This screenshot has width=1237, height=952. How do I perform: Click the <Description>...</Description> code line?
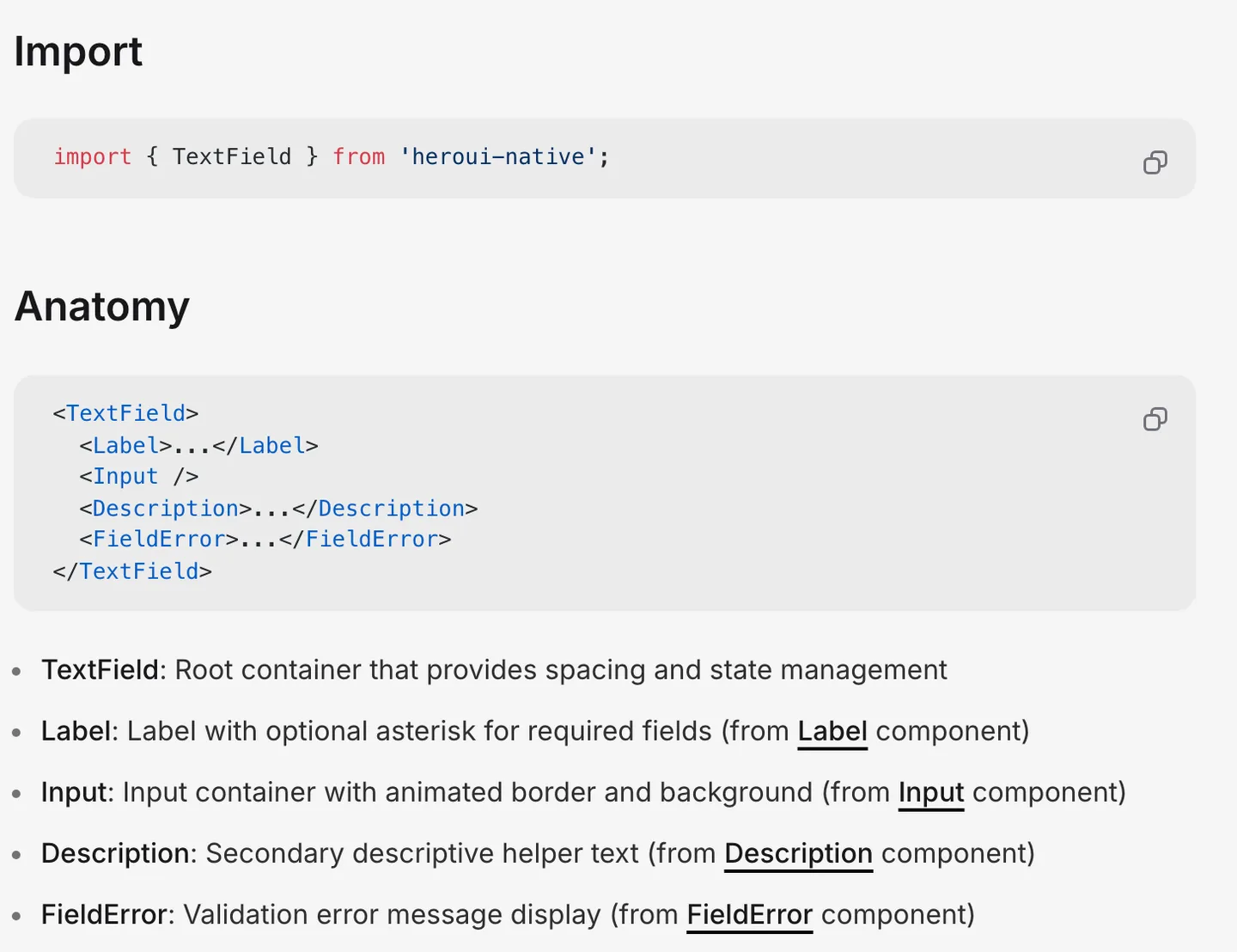point(278,508)
